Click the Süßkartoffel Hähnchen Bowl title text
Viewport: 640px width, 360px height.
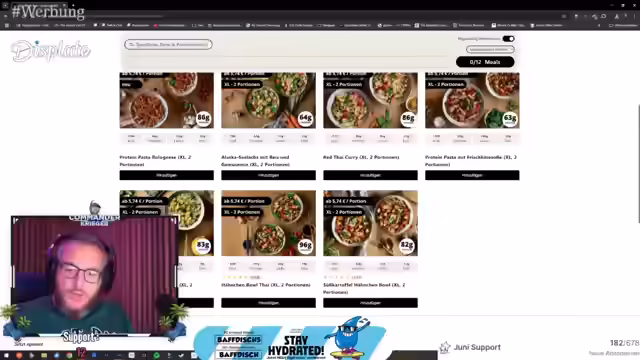pos(364,288)
